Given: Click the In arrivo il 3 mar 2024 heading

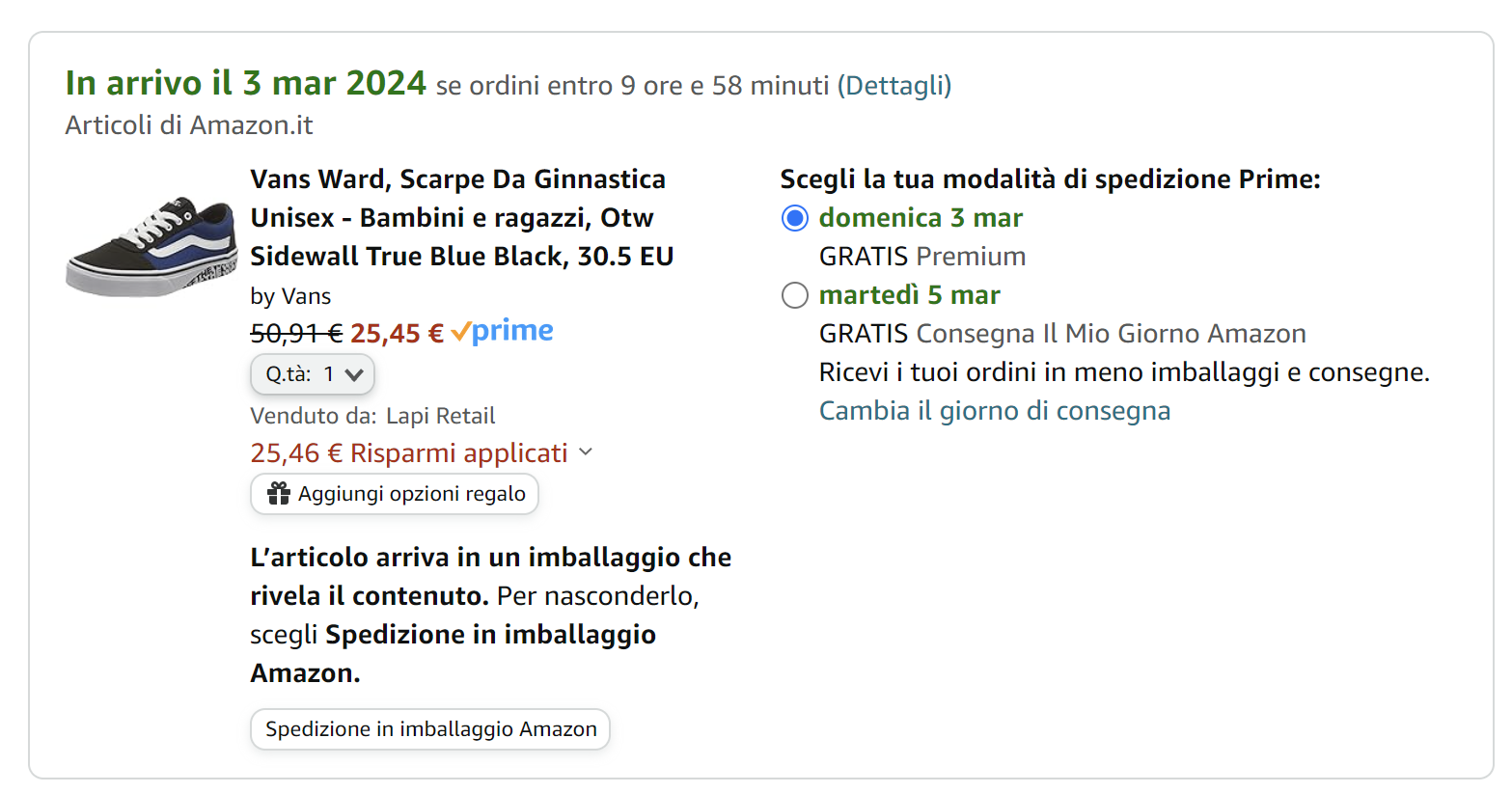Looking at the screenshot, I should click(244, 83).
